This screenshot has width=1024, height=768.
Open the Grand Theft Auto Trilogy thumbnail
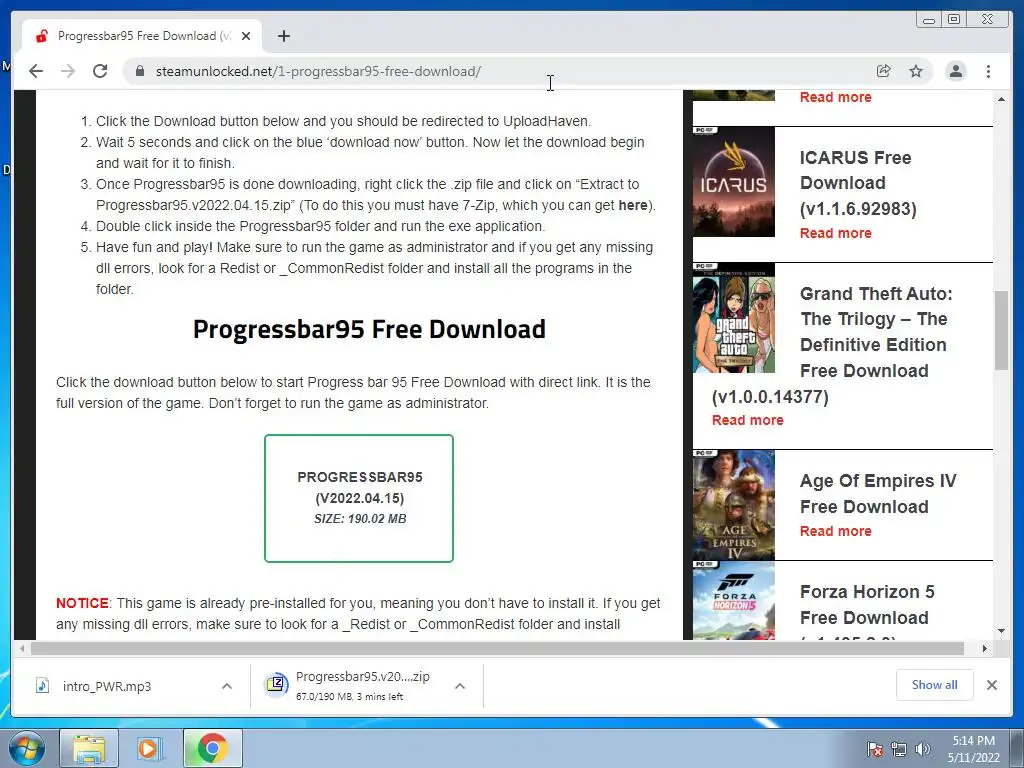click(x=733, y=318)
